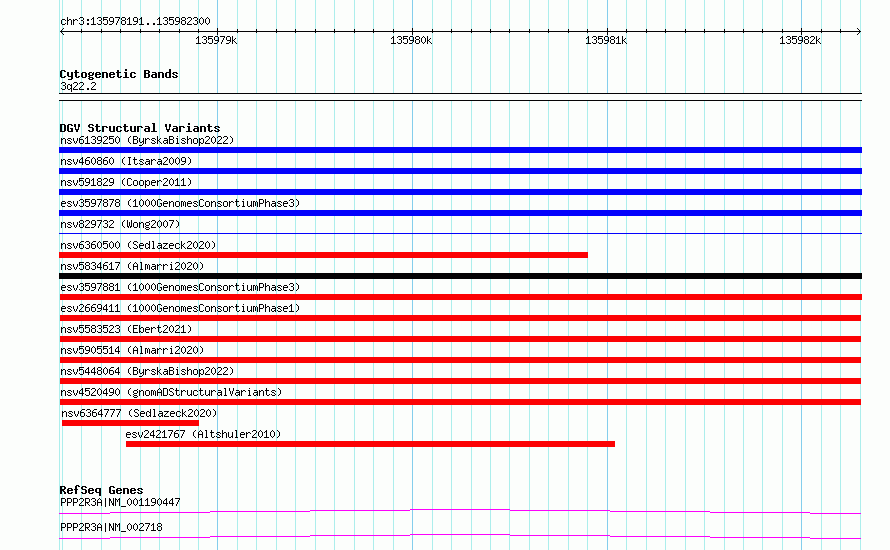Open esv3597881 (1000GenomesConsortiumPhase3) variant
Viewport: 890px width, 550px height.
180,287
